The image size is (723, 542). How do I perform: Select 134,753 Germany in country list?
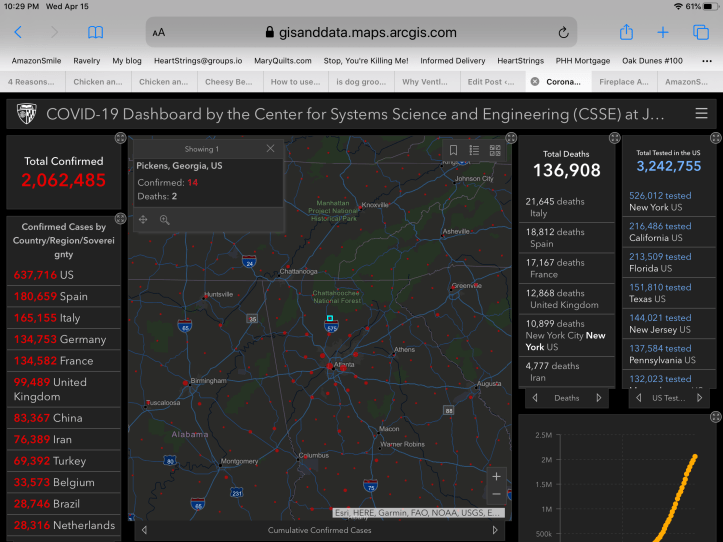[64, 339]
